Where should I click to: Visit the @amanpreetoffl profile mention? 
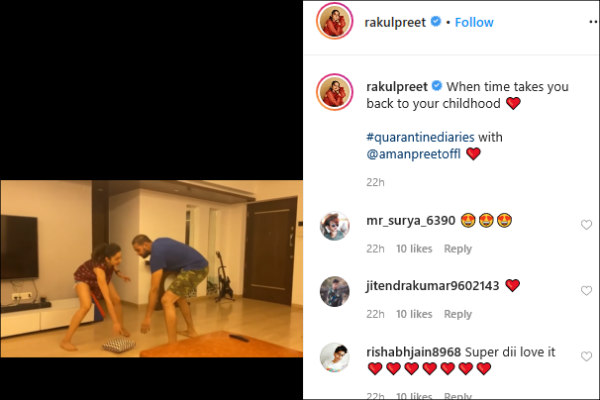(414, 154)
